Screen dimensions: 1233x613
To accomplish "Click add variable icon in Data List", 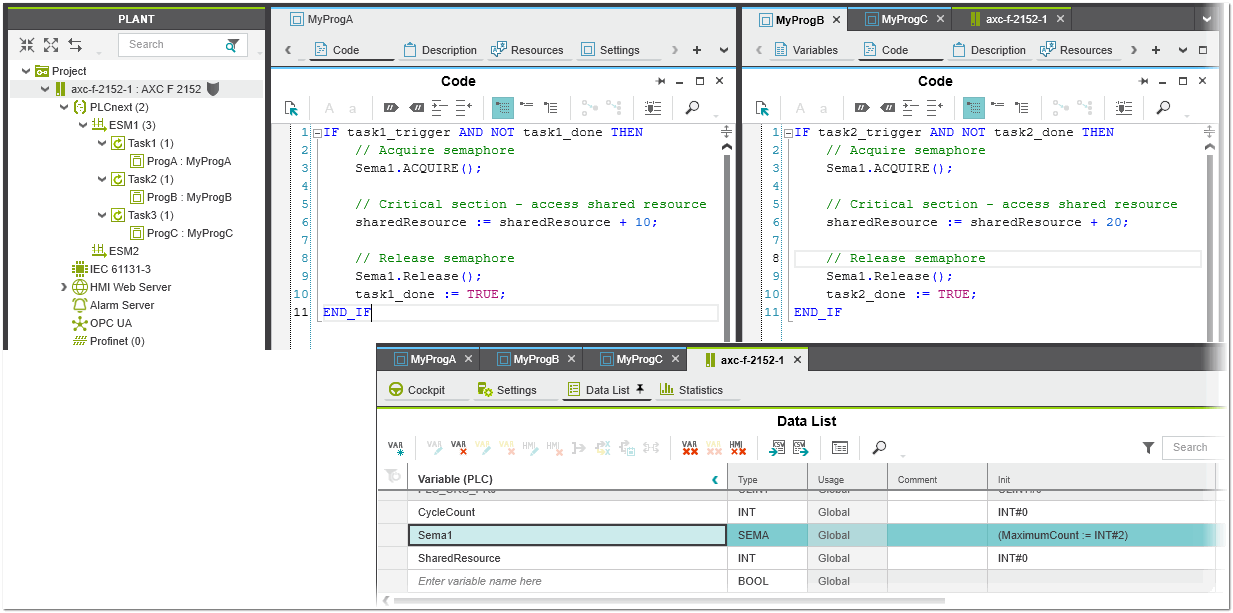I will pos(396,448).
